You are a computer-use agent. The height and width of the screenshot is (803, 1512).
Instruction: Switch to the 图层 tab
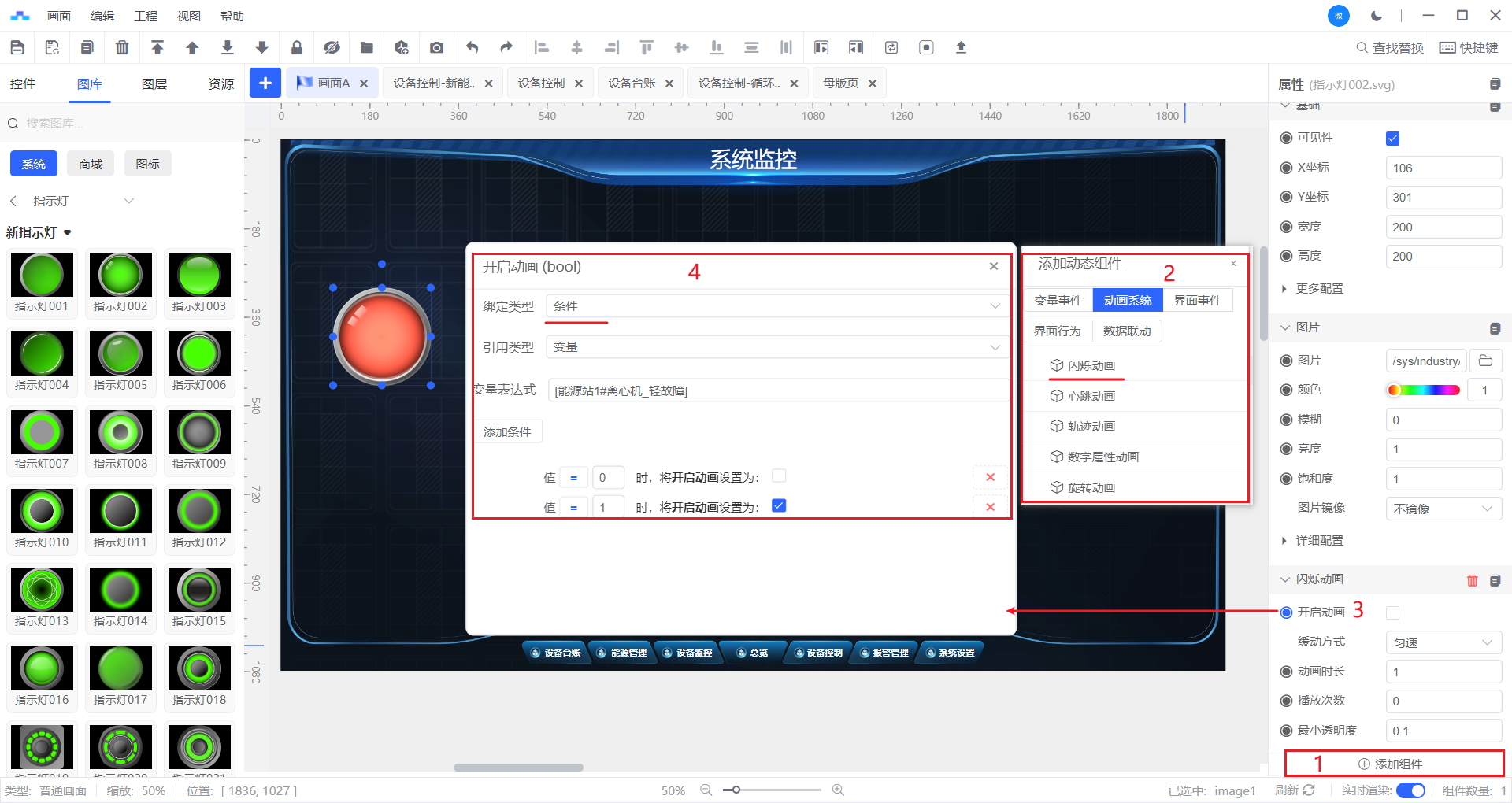[x=154, y=84]
